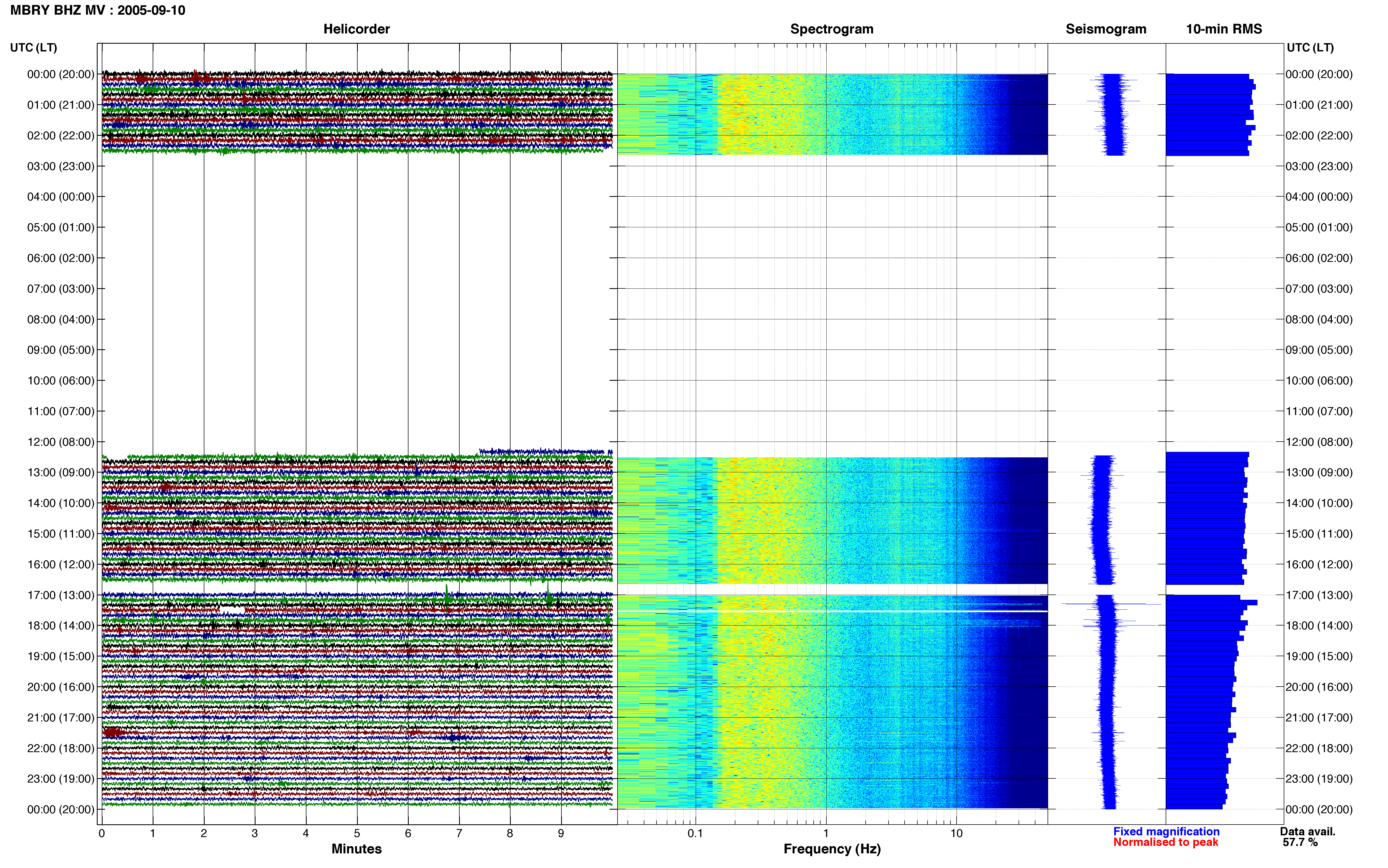Click left axis label "13:00 (09:00)"
Screen dimensions: 1388x868
[x=61, y=473]
